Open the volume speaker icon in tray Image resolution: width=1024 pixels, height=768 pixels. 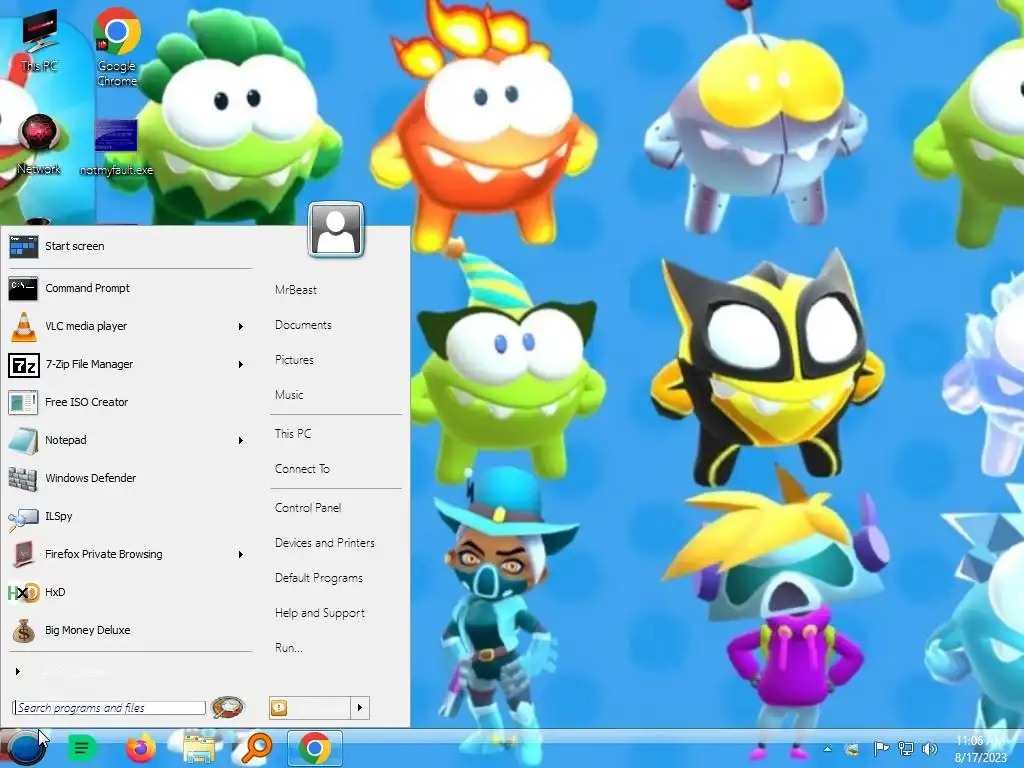point(929,748)
